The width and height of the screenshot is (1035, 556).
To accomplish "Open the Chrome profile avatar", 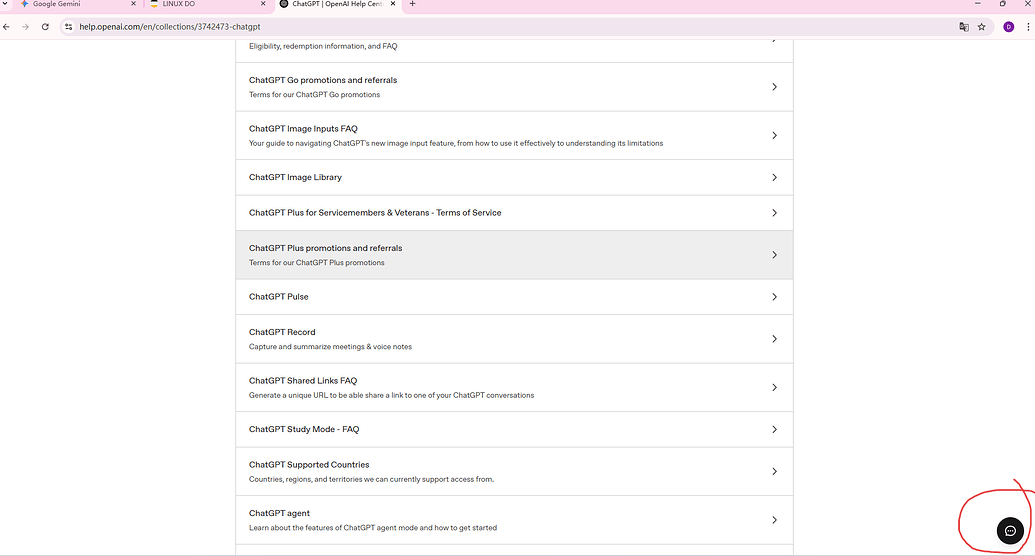I will 1009,27.
